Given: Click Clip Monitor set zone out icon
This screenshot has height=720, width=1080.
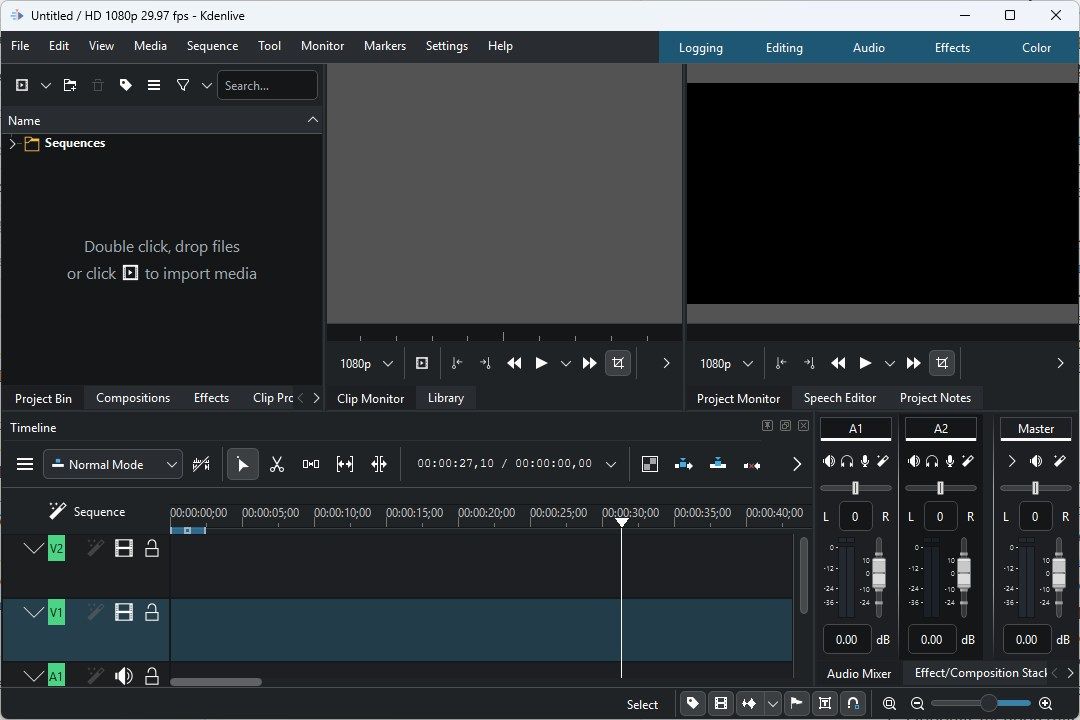Looking at the screenshot, I should pos(485,363).
